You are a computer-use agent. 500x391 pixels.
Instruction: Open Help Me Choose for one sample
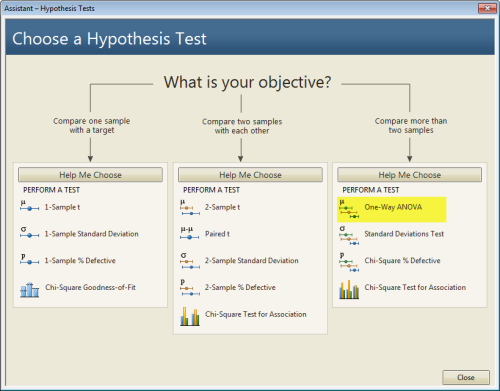click(90, 175)
